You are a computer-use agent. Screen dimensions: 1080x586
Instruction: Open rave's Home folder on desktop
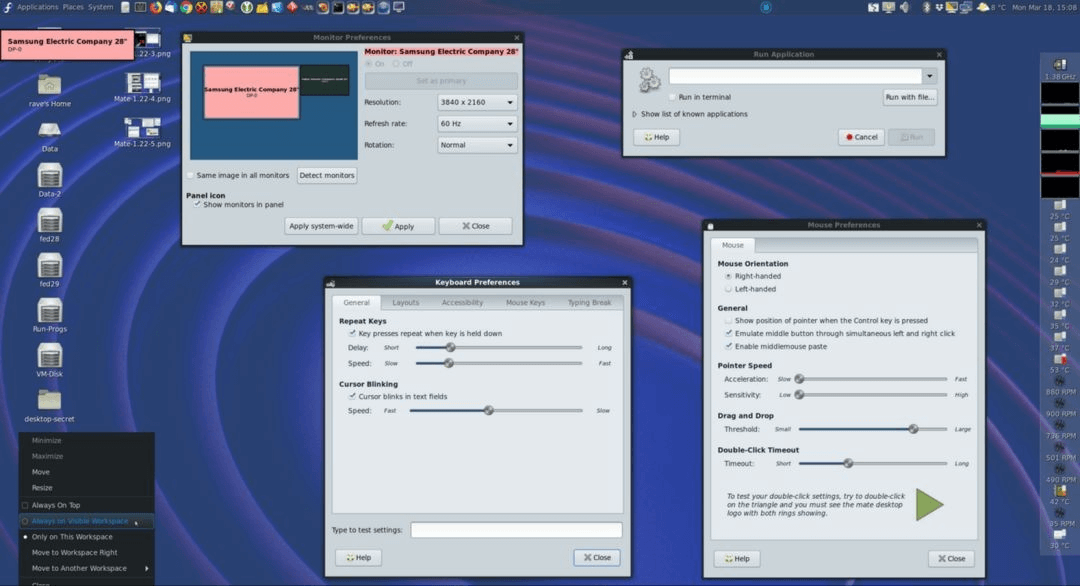[49, 85]
